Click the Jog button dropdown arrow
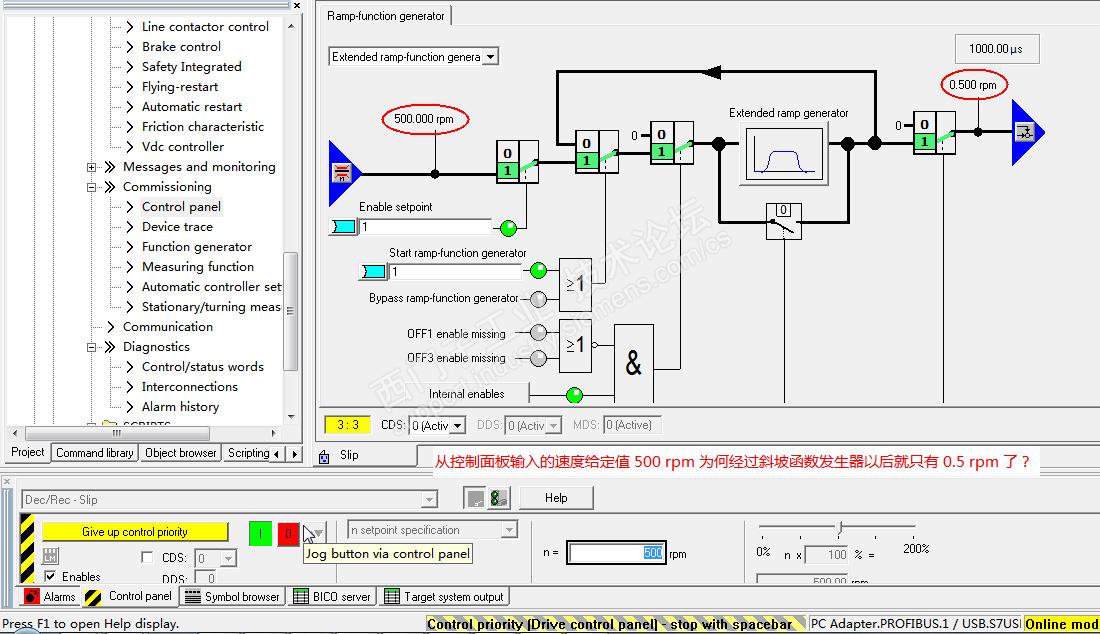This screenshot has width=1100, height=634. (318, 533)
